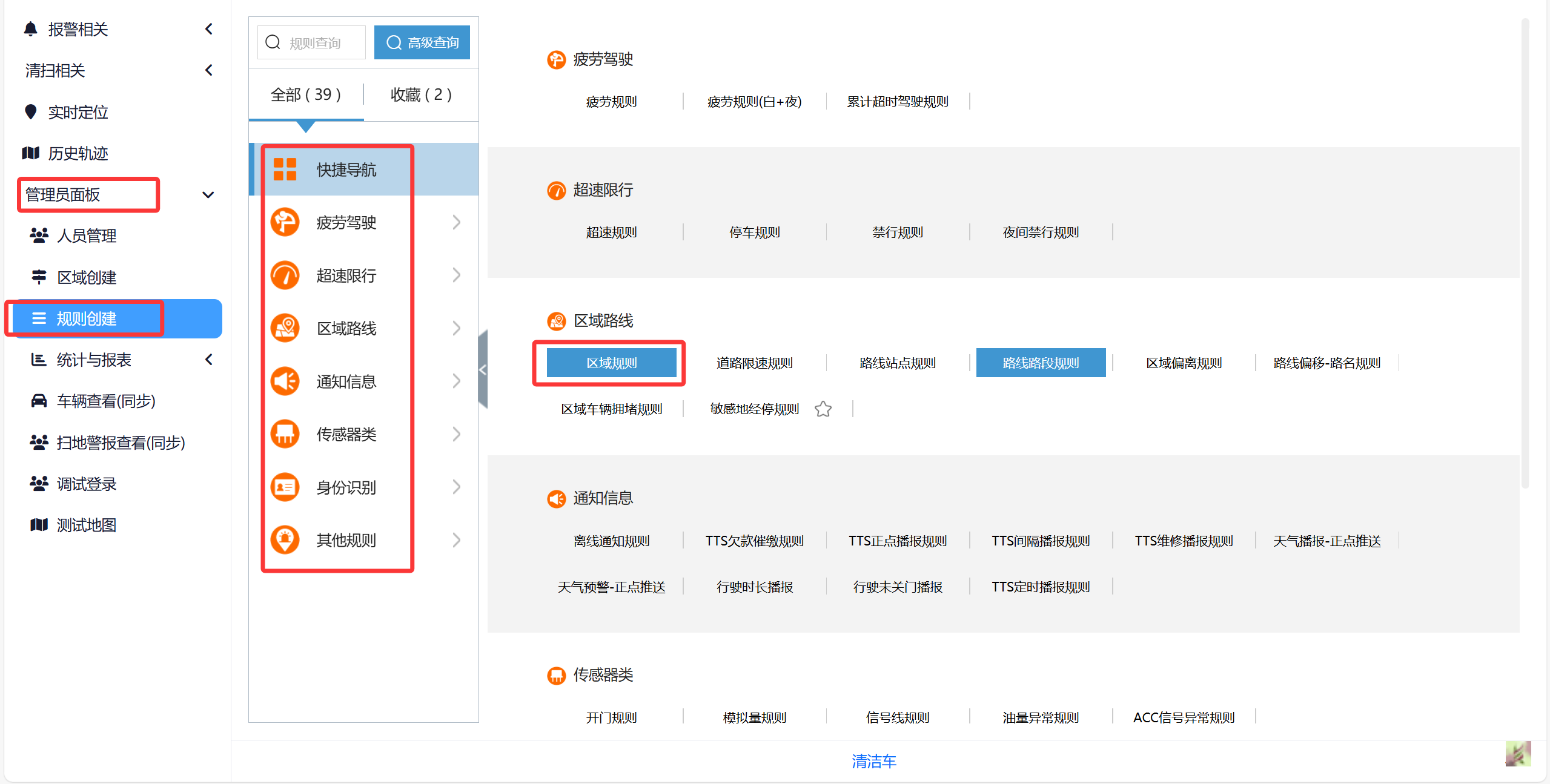Expand the 统计与报表 menu chevron
Image resolution: width=1550 pixels, height=784 pixels.
point(208,360)
